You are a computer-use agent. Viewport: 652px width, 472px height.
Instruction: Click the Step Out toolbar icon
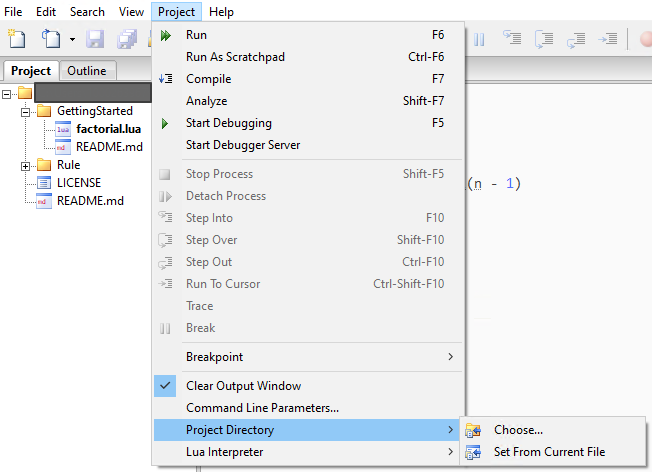pos(576,39)
